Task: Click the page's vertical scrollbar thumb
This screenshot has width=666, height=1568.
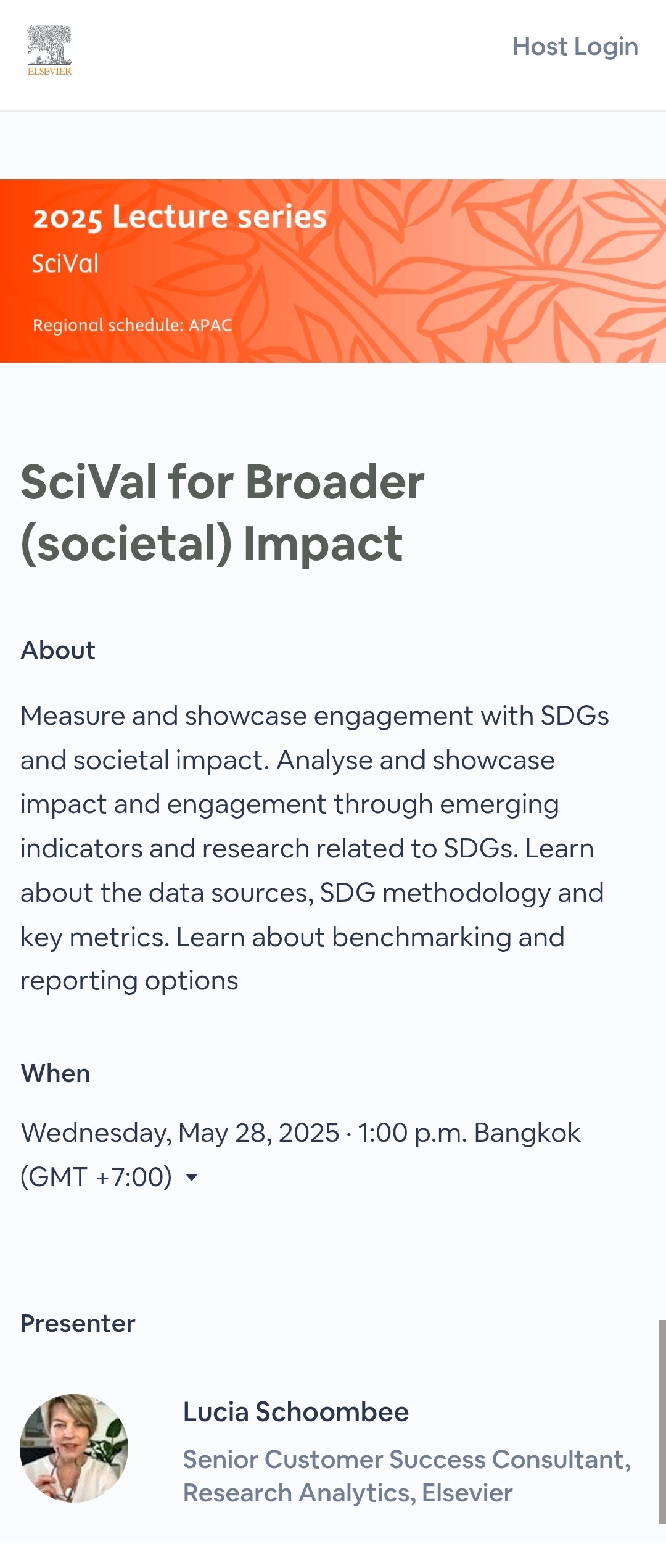Action: [662, 1422]
